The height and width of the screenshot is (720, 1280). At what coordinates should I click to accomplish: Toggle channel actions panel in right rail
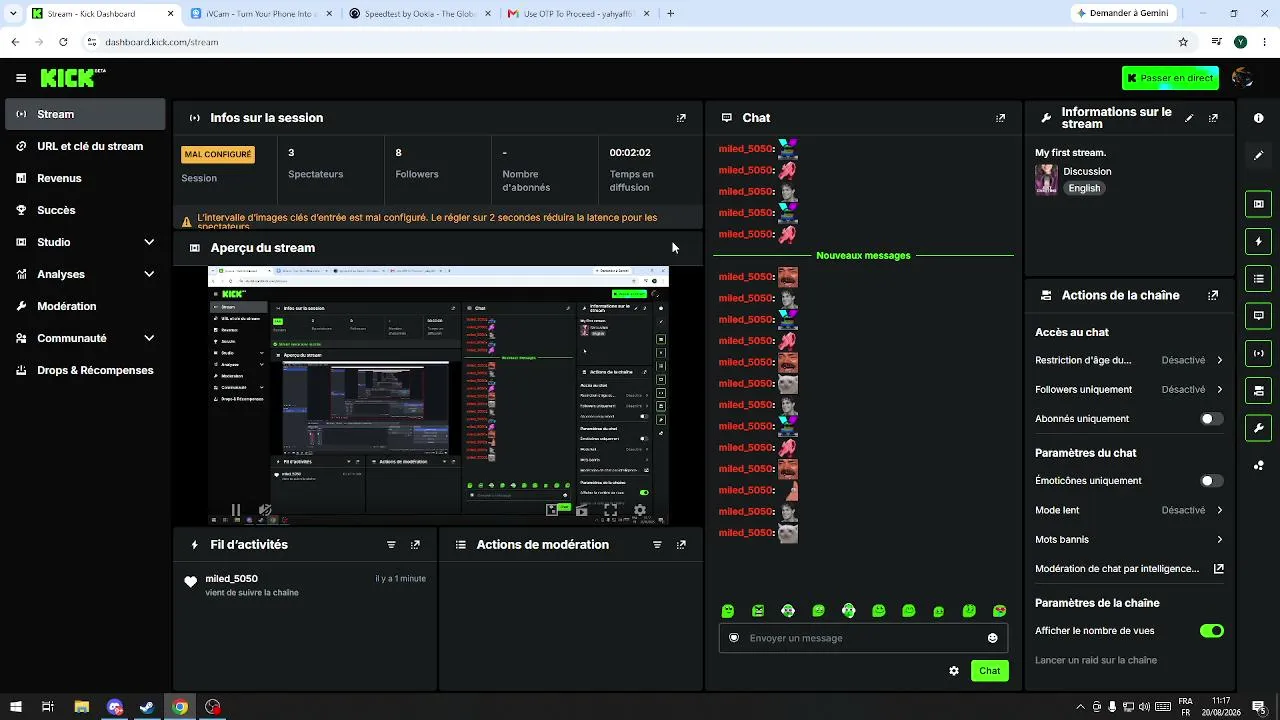coord(1258,390)
